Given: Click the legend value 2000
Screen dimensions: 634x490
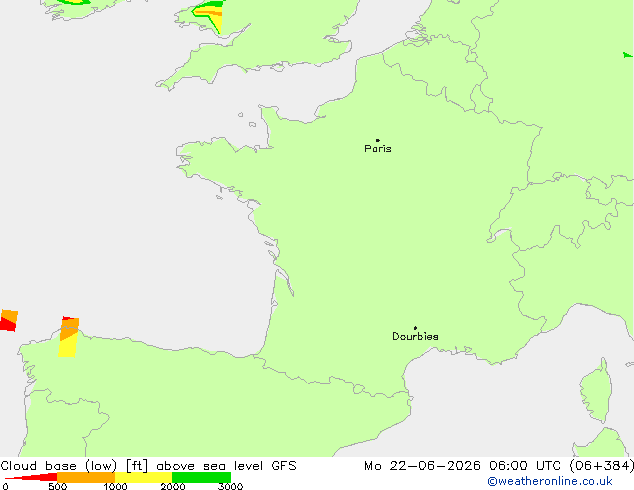Looking at the screenshot, I should click(173, 486).
